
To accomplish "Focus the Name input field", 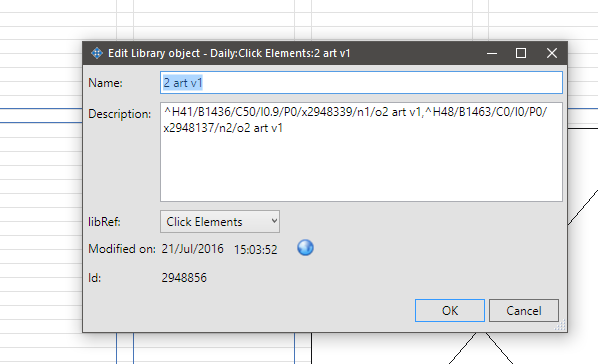I will click(361, 82).
